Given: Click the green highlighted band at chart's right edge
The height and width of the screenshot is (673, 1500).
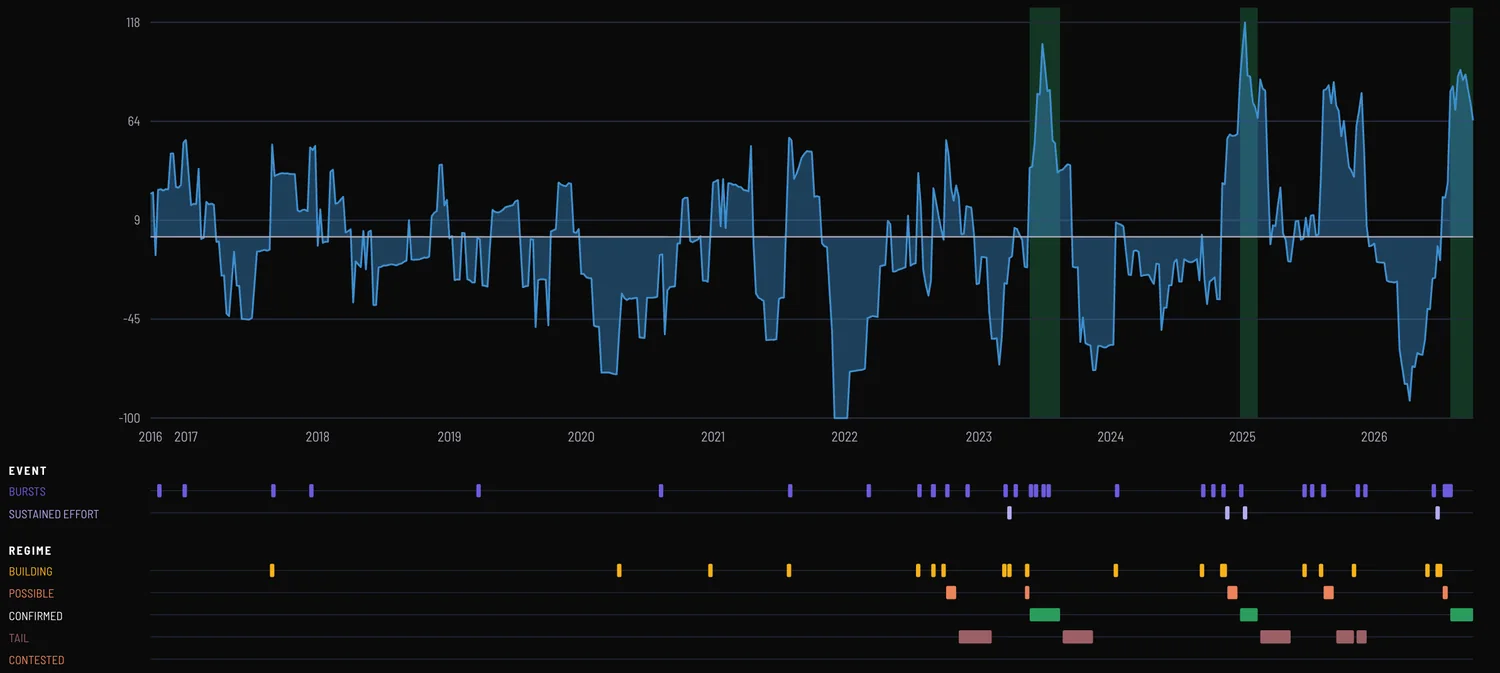Looking at the screenshot, I should (1462, 213).
